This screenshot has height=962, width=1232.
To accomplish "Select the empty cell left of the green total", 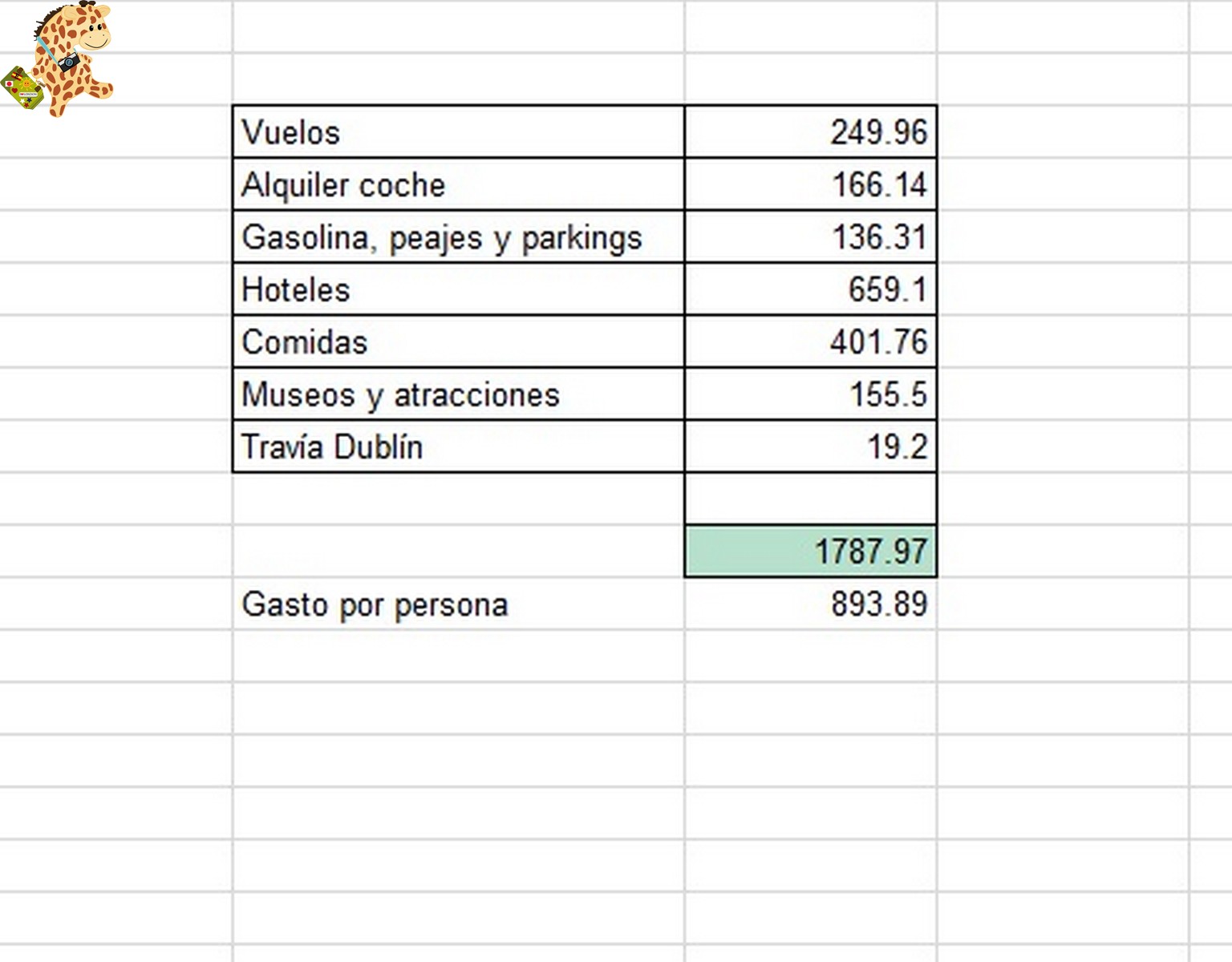I will click(x=458, y=552).
